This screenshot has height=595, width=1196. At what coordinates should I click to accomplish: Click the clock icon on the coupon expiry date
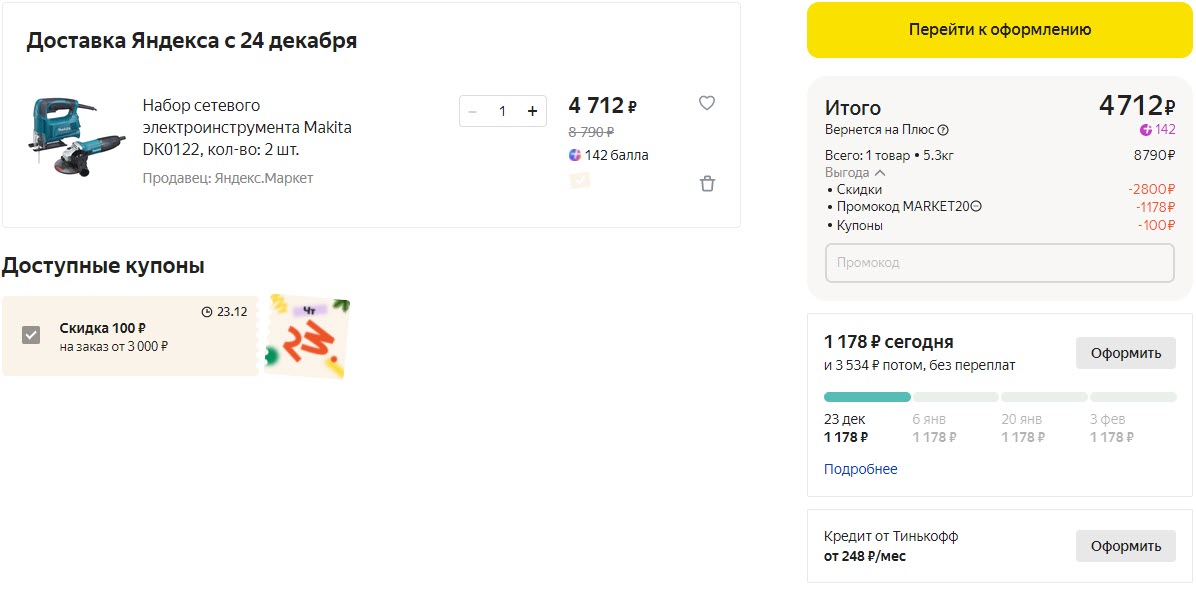click(x=207, y=312)
